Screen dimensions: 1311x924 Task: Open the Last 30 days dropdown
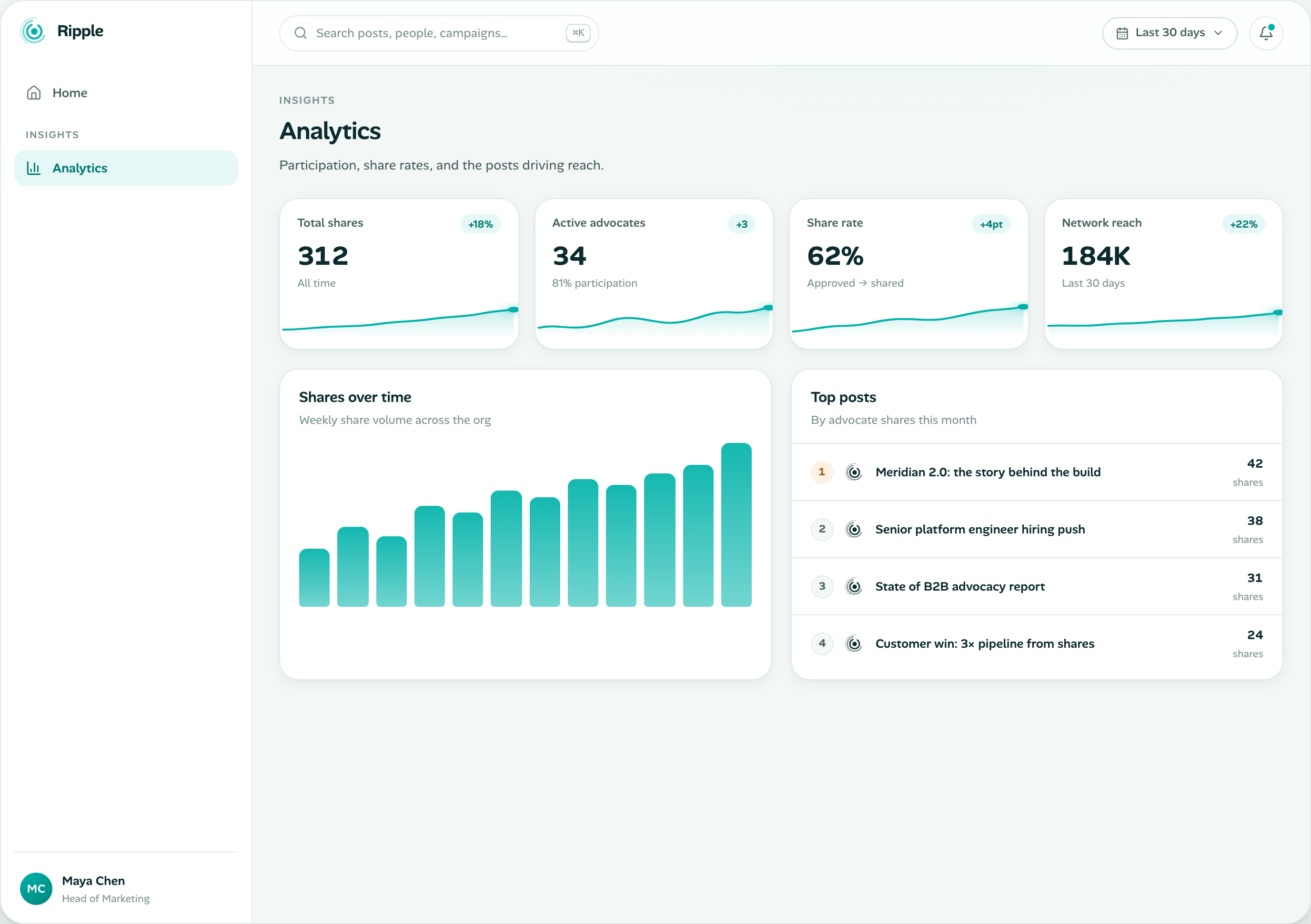(x=1170, y=33)
